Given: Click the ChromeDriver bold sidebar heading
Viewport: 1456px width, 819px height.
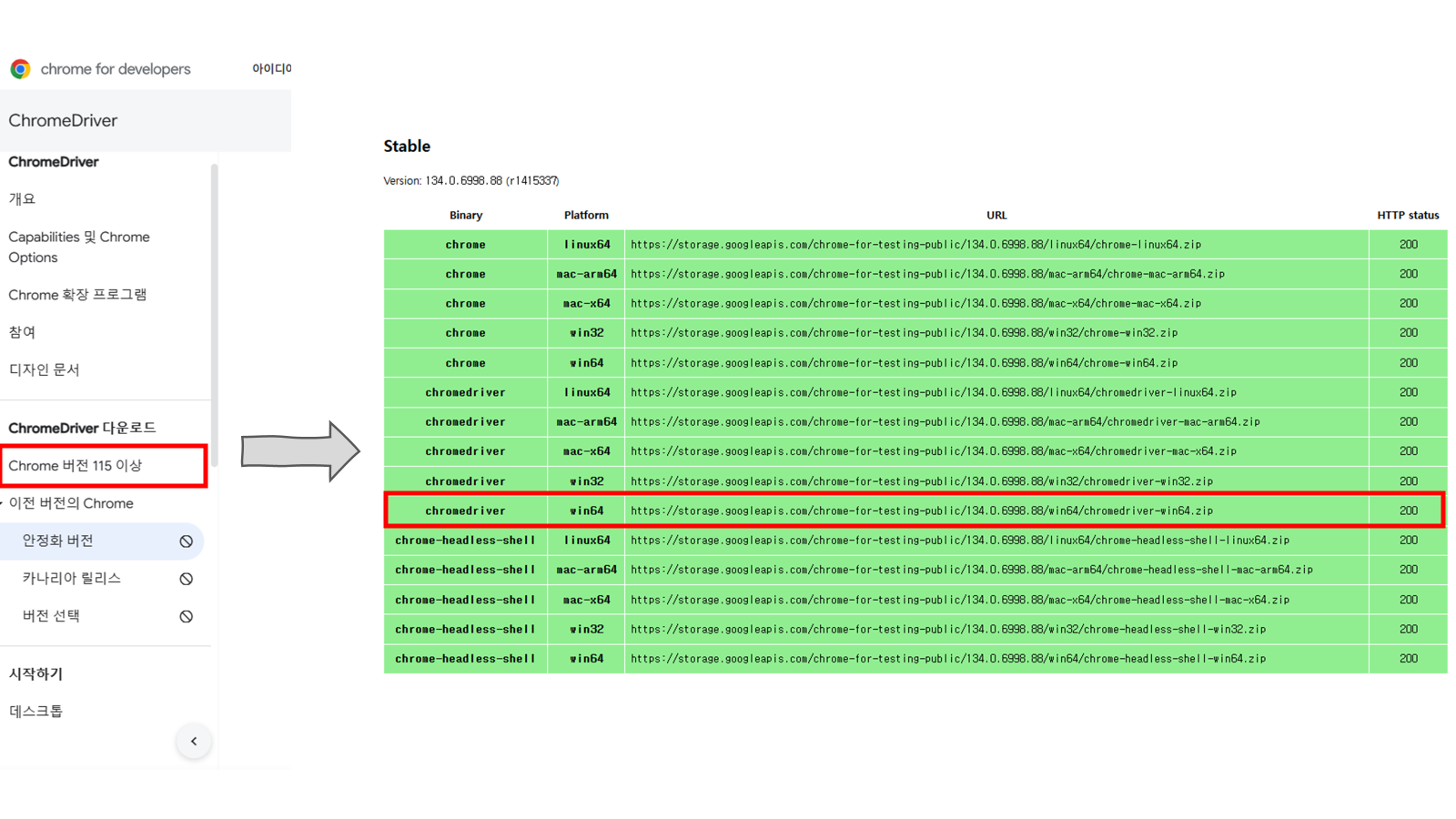Looking at the screenshot, I should [x=54, y=162].
